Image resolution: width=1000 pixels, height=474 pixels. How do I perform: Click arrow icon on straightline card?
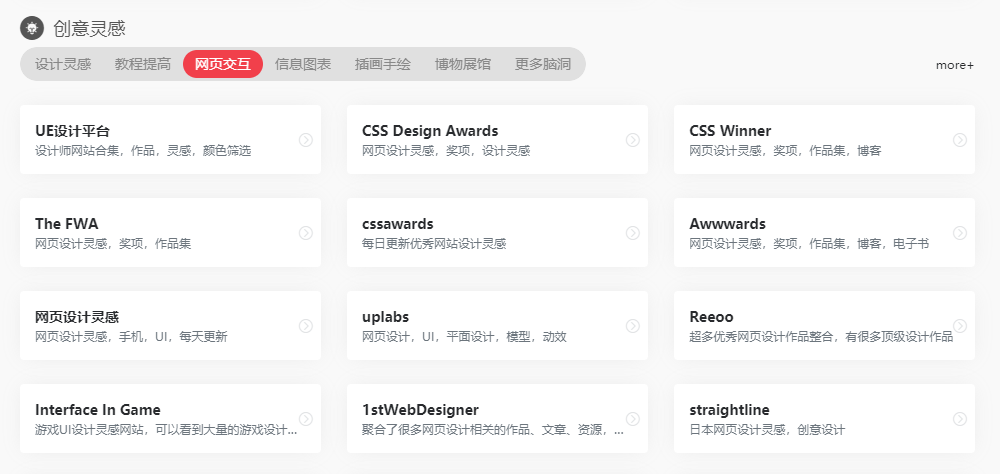pyautogui.click(x=960, y=419)
